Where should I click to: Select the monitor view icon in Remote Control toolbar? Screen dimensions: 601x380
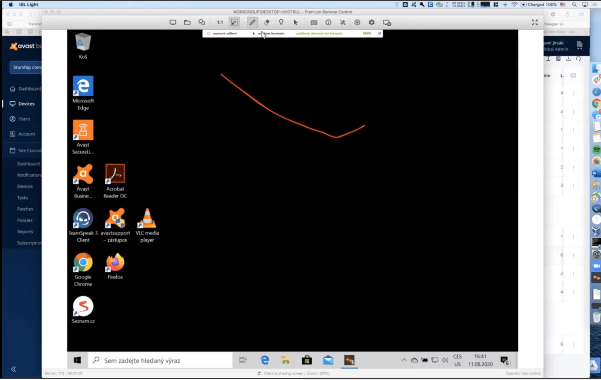coord(173,23)
